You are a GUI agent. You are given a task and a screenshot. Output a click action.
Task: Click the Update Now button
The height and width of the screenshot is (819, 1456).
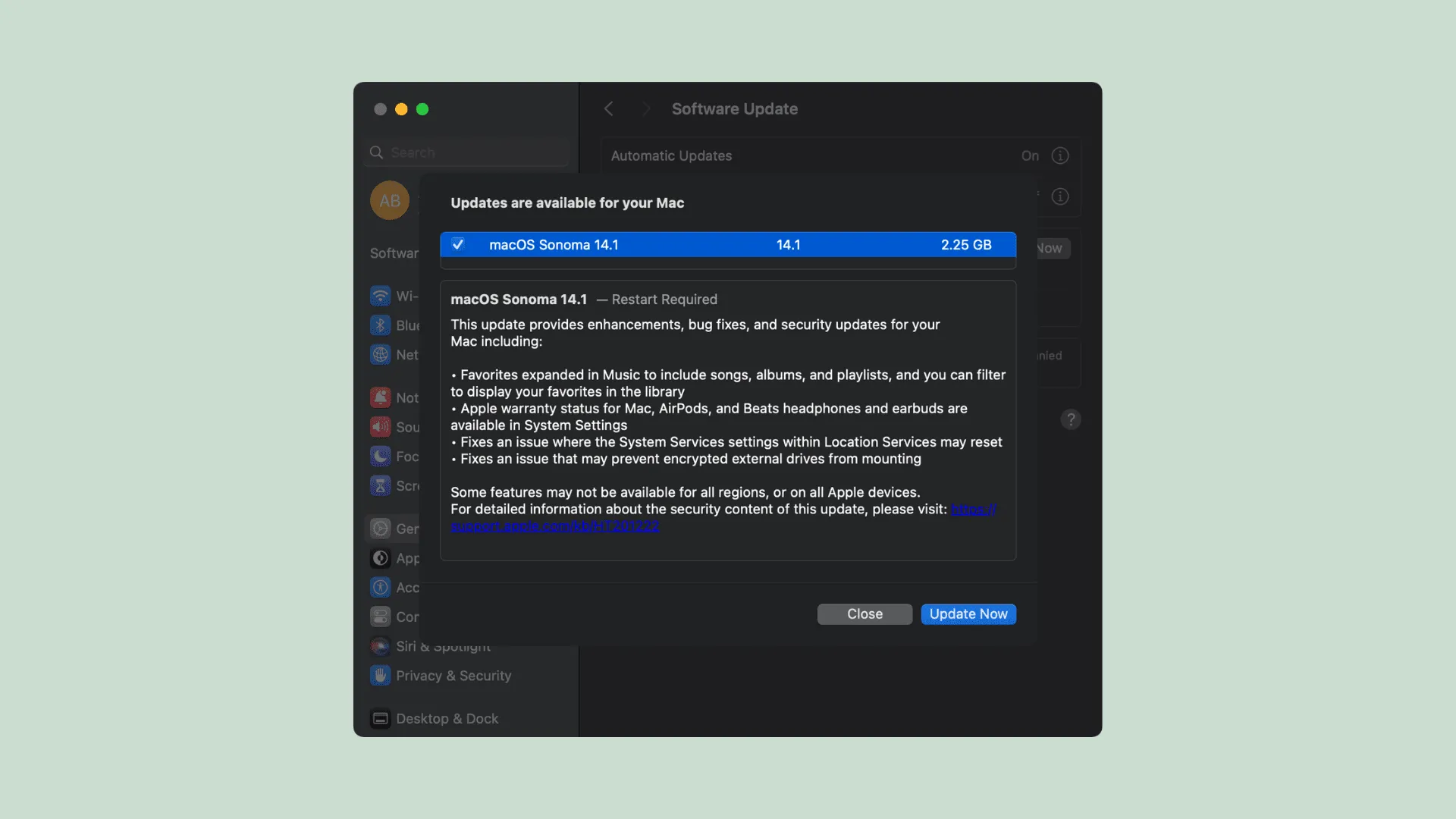[x=968, y=613]
